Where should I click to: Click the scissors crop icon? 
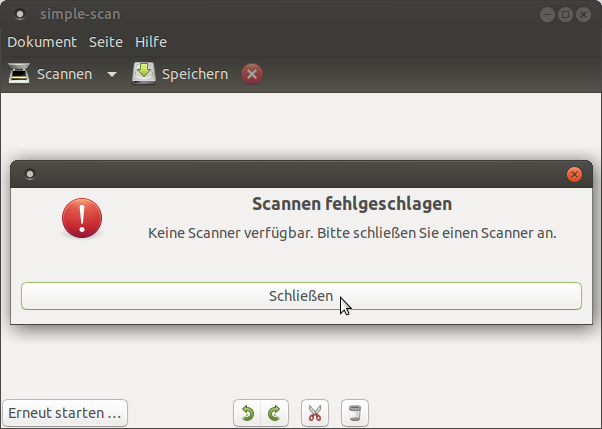[315, 413]
